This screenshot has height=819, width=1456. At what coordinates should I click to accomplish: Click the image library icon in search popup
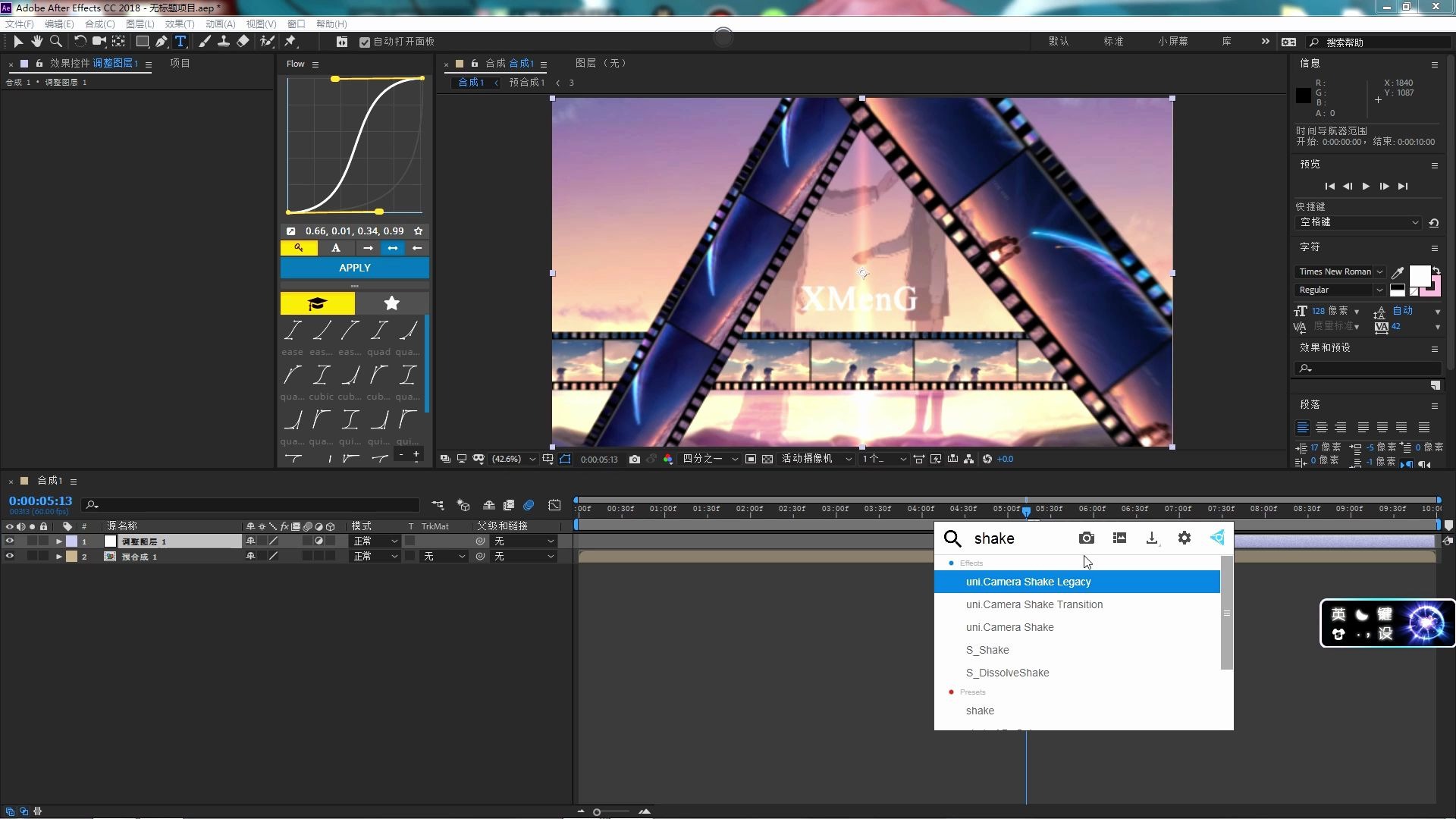[1119, 538]
